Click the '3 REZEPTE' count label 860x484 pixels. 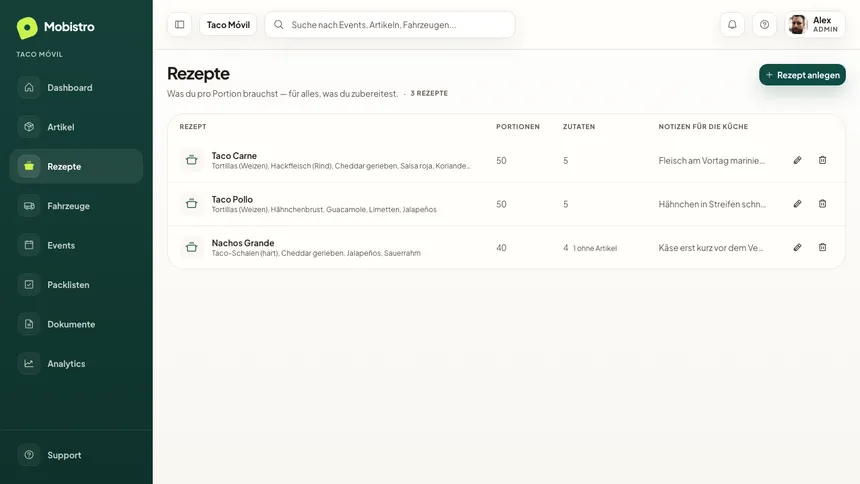(x=429, y=93)
